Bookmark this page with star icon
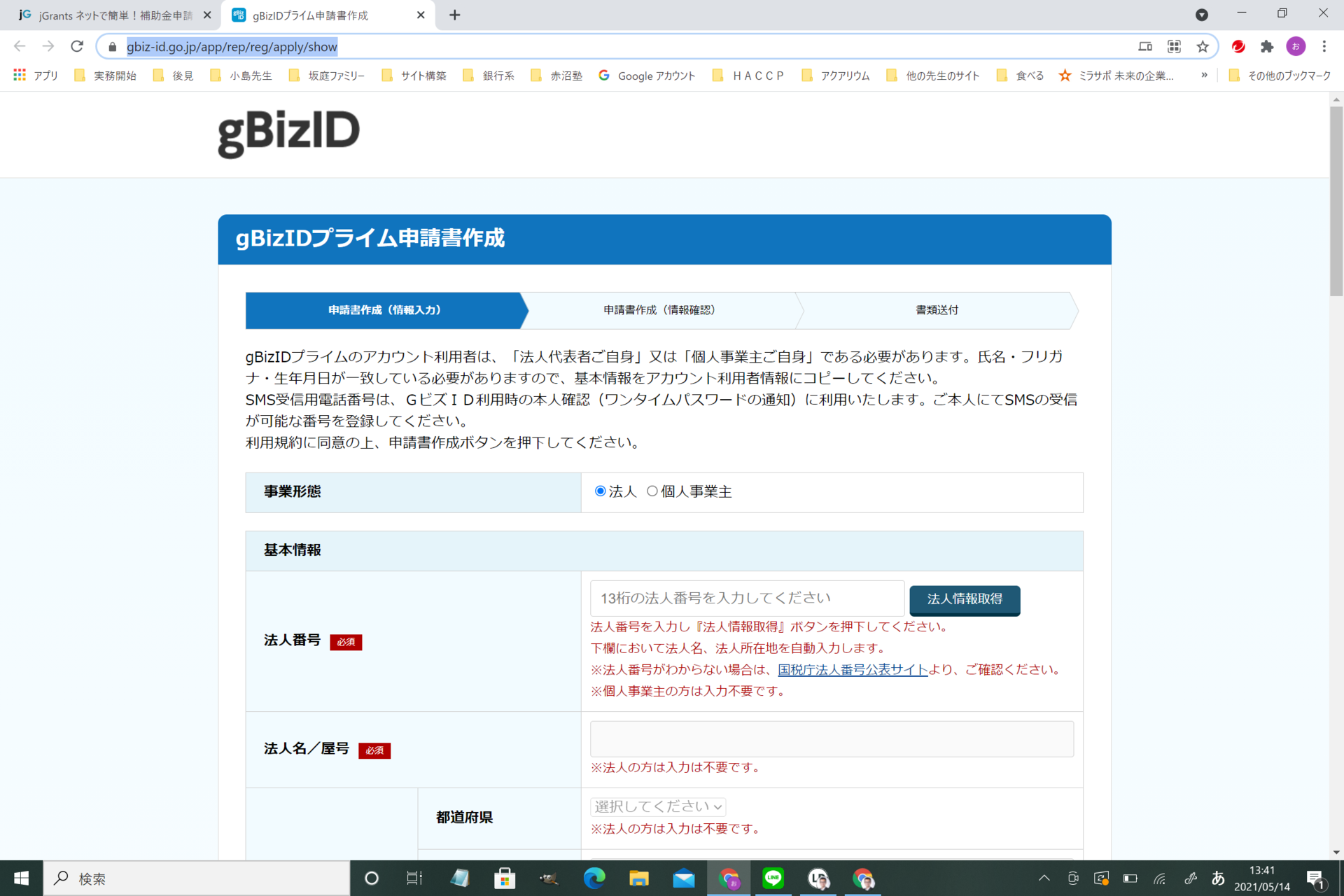 1203,47
